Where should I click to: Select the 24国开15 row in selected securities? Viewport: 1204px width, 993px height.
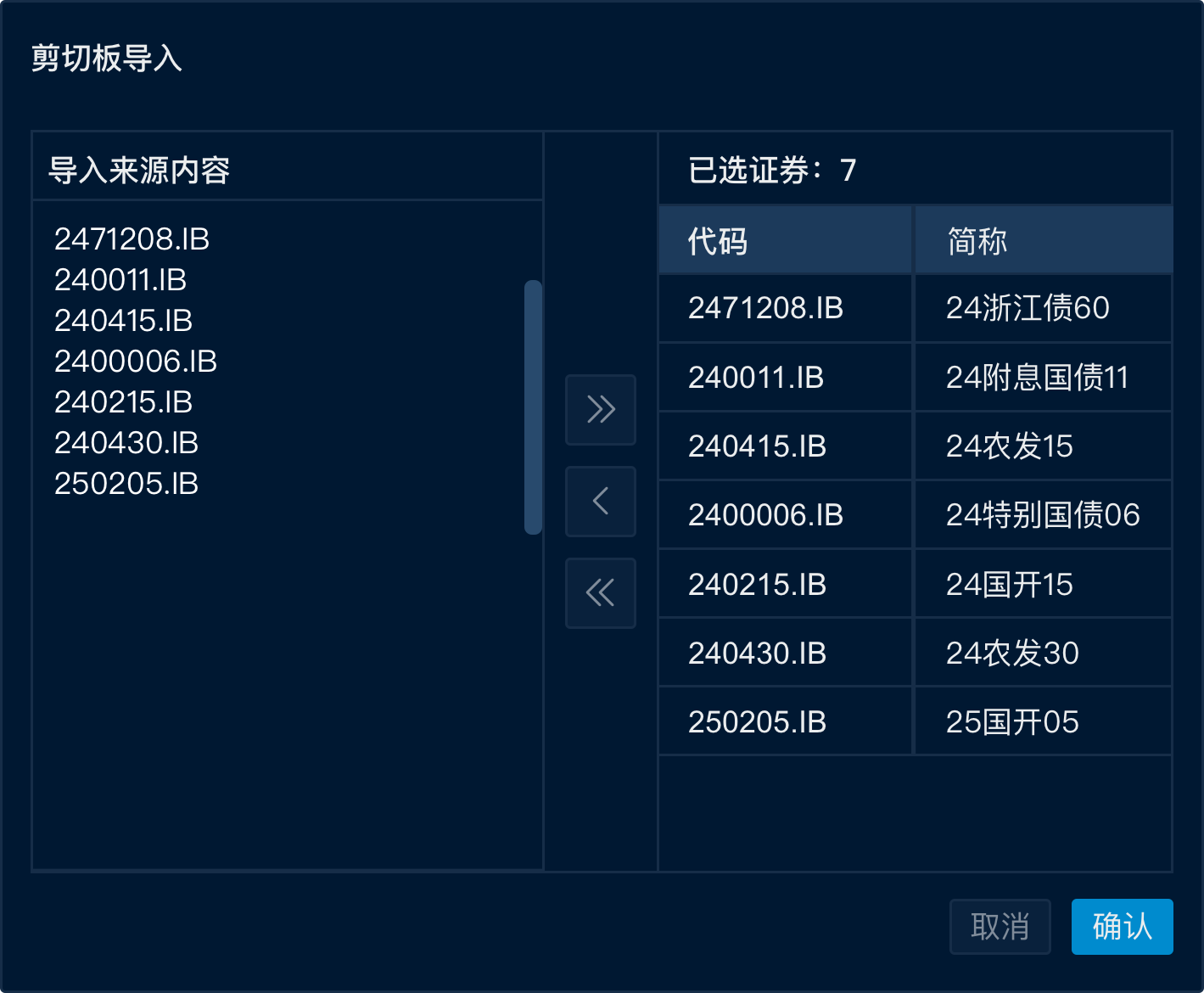(914, 584)
